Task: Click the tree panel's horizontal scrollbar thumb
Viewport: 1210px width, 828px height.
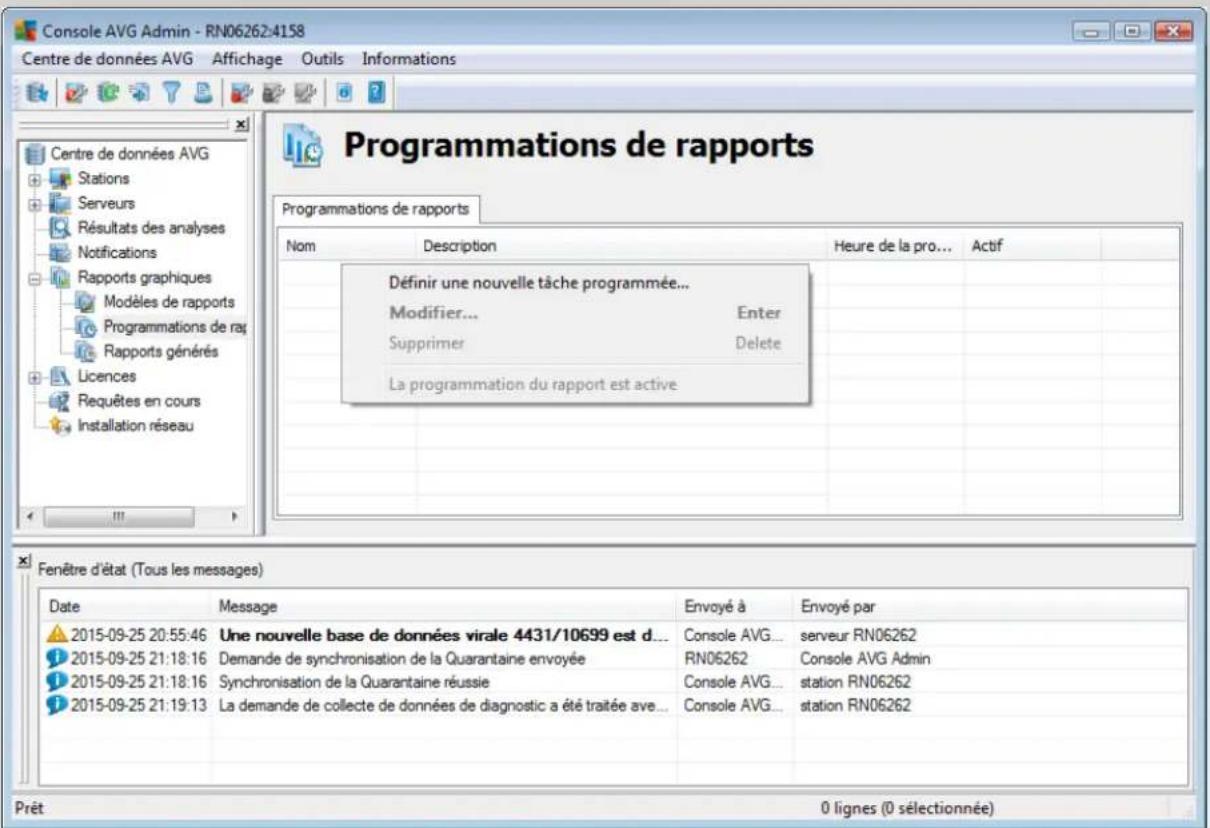Action: [118, 518]
